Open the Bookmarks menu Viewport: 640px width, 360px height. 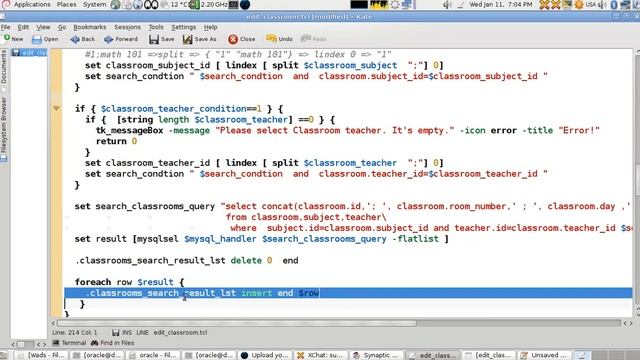tap(89, 27)
